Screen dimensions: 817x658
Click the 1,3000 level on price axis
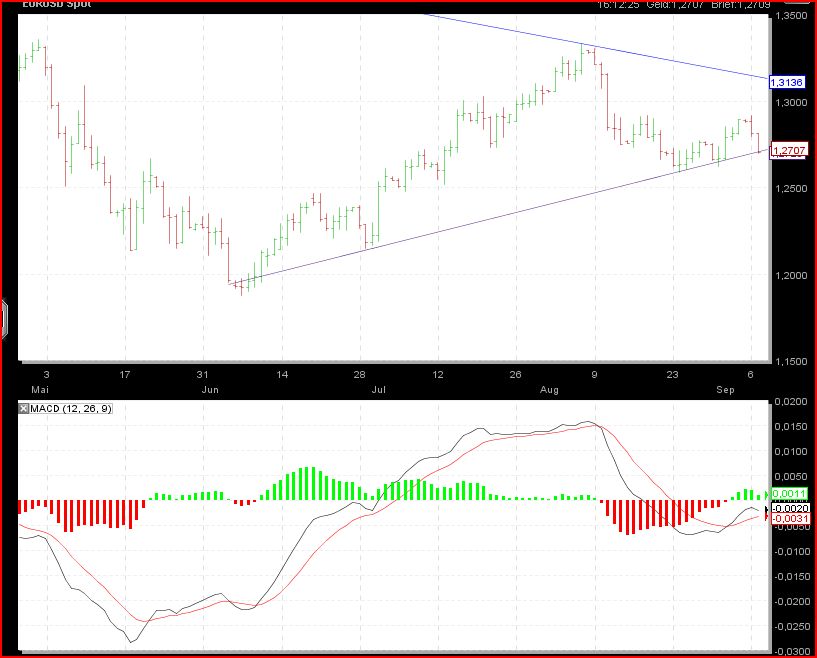click(x=791, y=102)
